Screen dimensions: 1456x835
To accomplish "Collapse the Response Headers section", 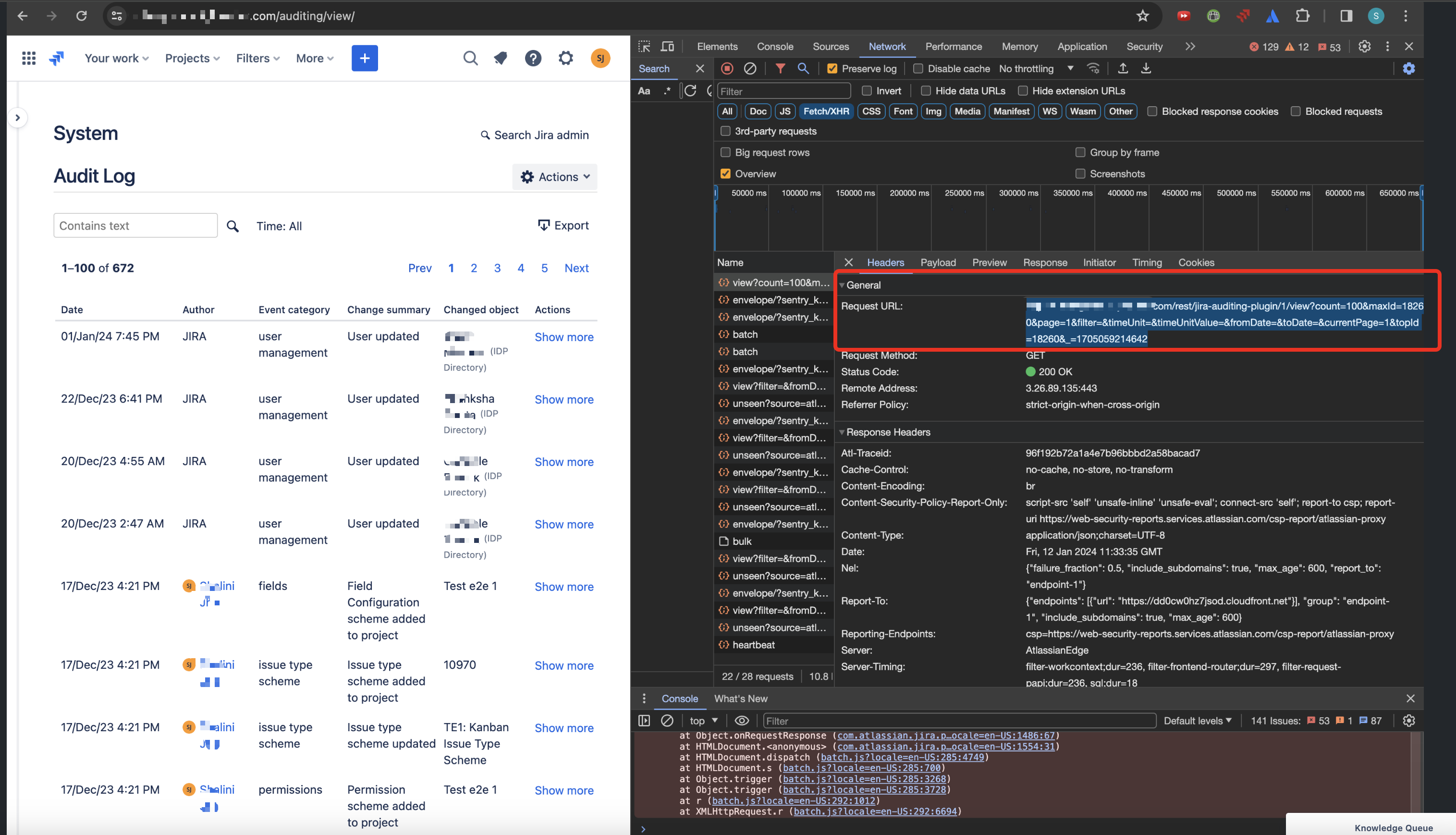I will (888, 432).
